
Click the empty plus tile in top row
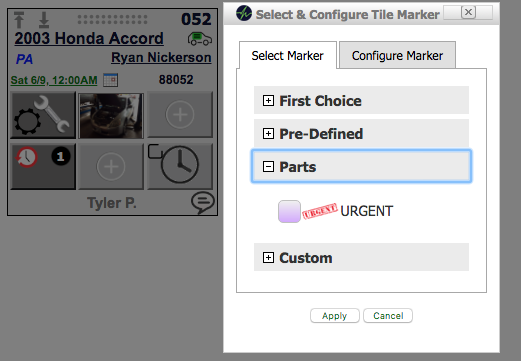tap(180, 115)
